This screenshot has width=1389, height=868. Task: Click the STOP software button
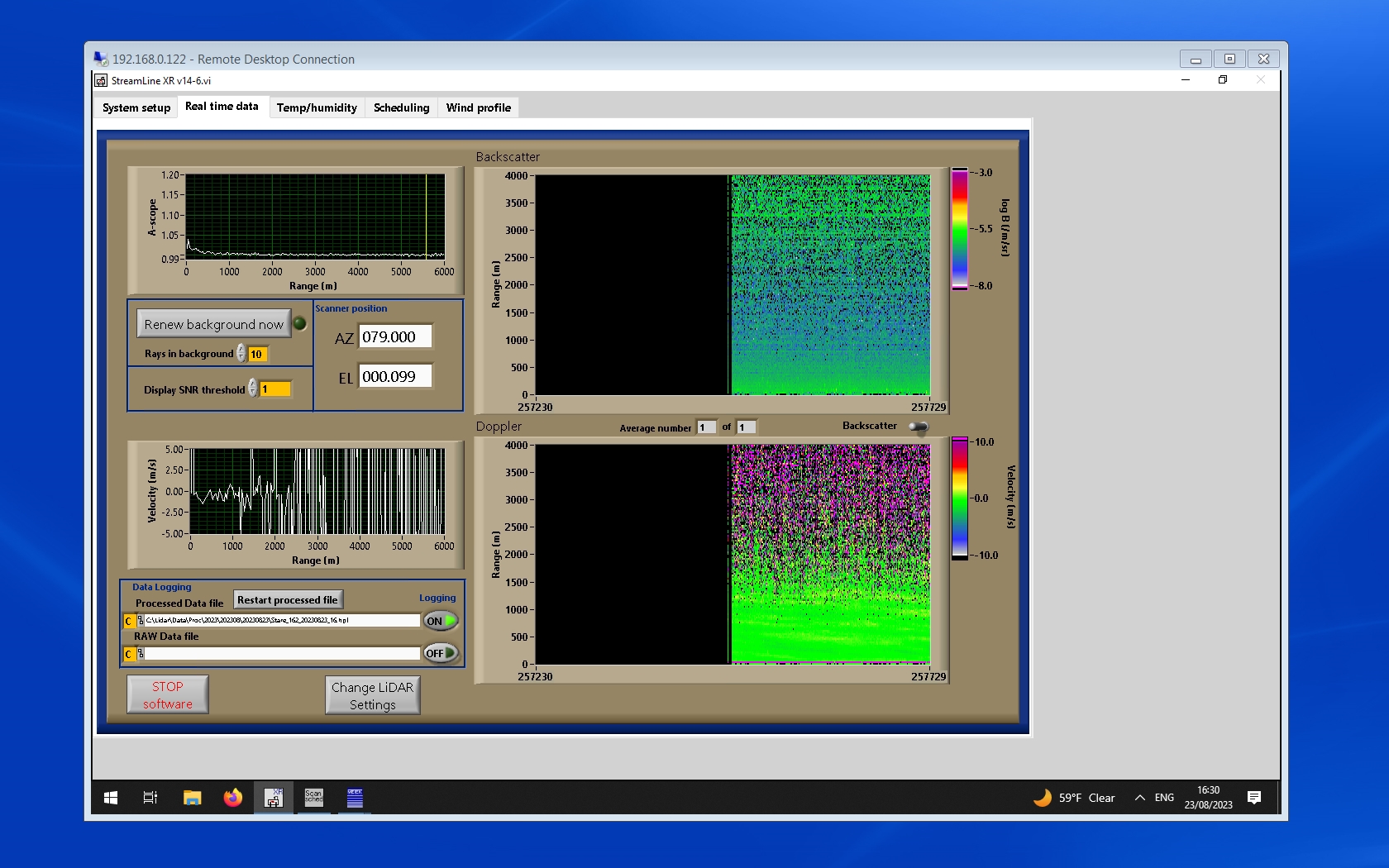(168, 695)
